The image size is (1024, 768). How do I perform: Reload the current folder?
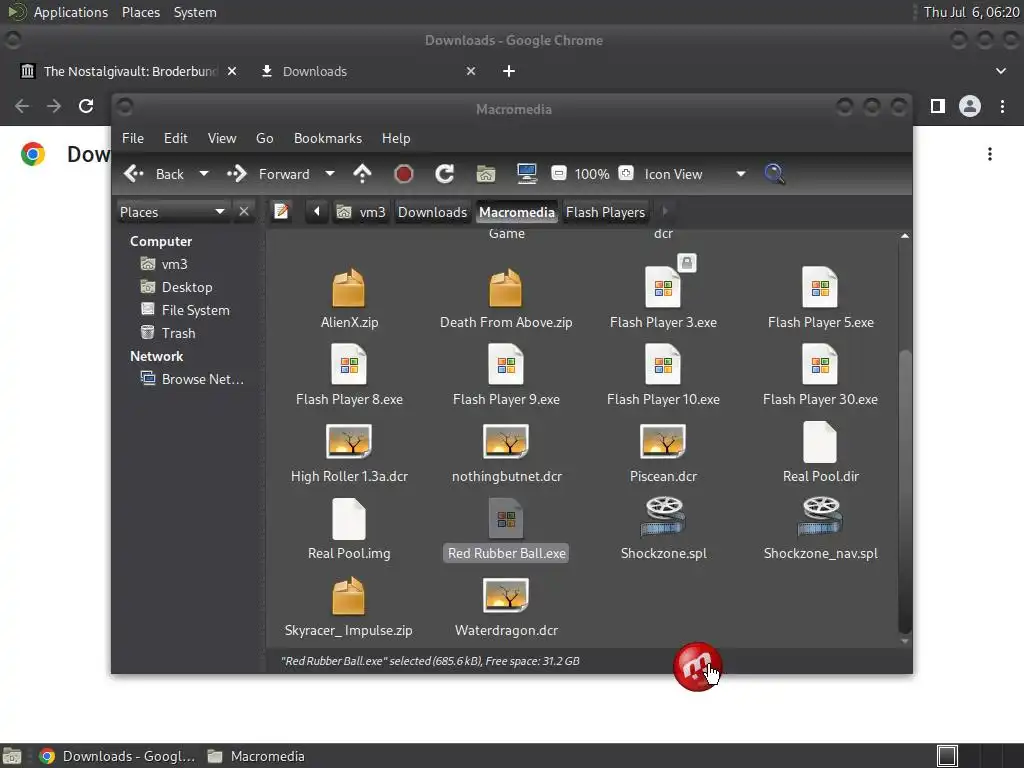point(445,174)
